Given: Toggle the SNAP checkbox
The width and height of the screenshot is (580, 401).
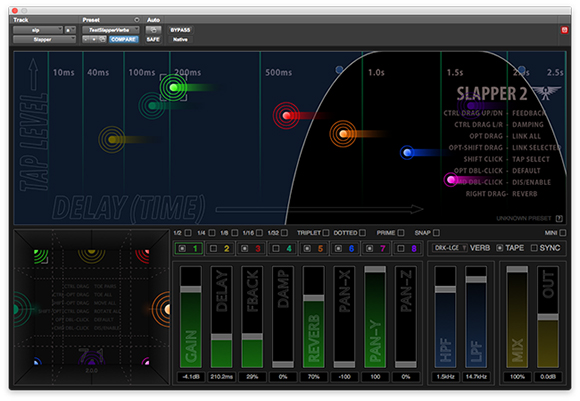Looking at the screenshot, I should click(436, 233).
